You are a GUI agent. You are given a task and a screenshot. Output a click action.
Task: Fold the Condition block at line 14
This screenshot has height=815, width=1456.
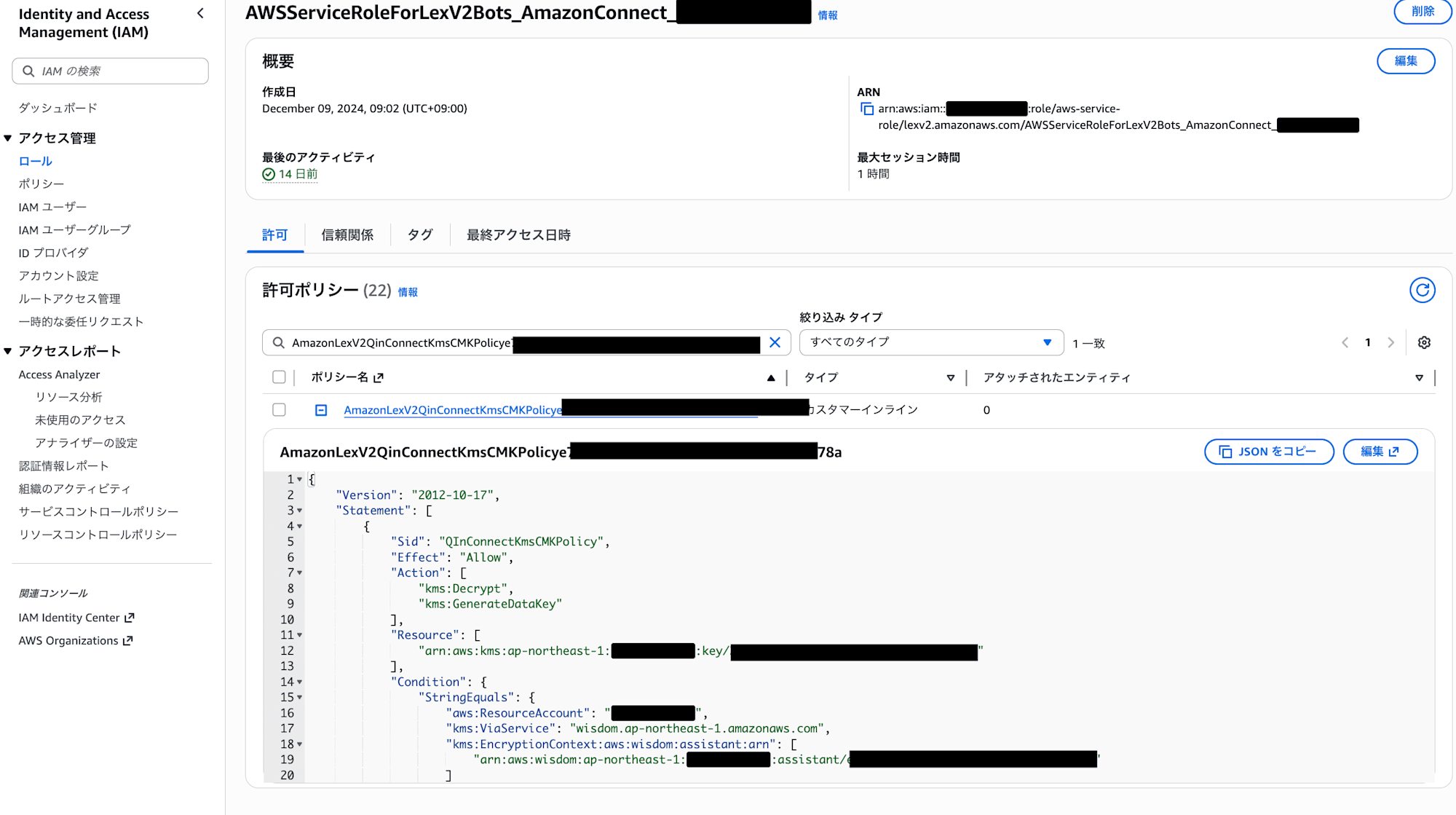tap(299, 682)
